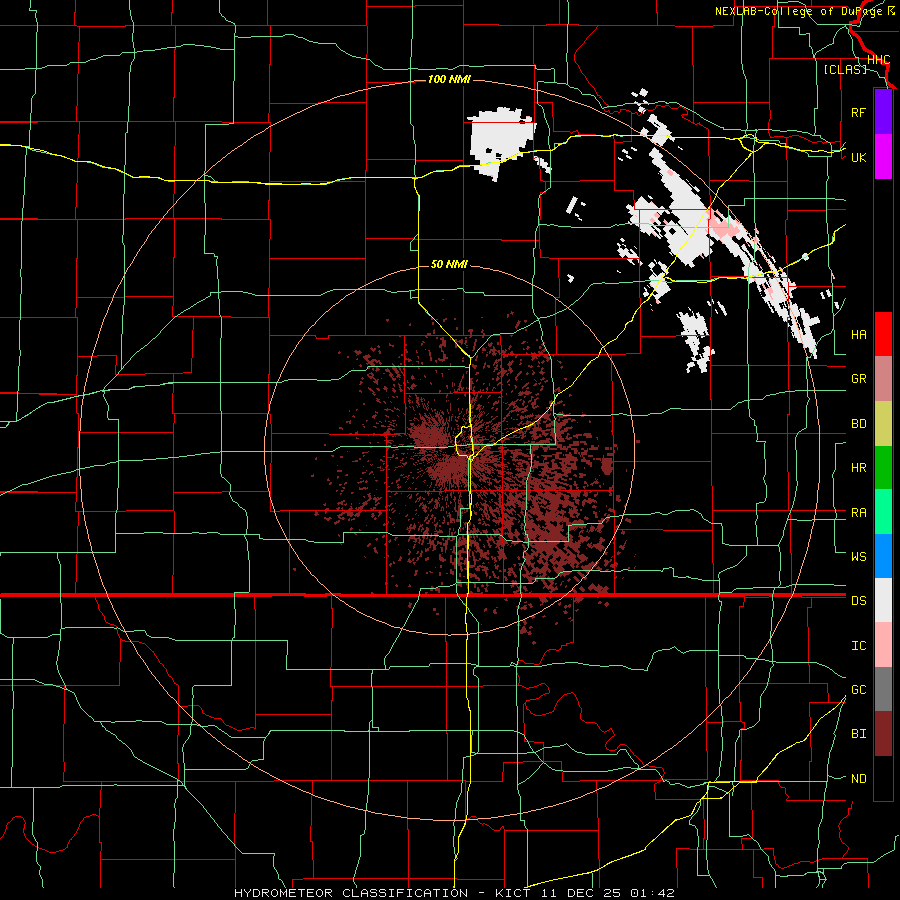900x900 pixels.
Task: Click the RF purple legend swatch
Action: tap(883, 112)
